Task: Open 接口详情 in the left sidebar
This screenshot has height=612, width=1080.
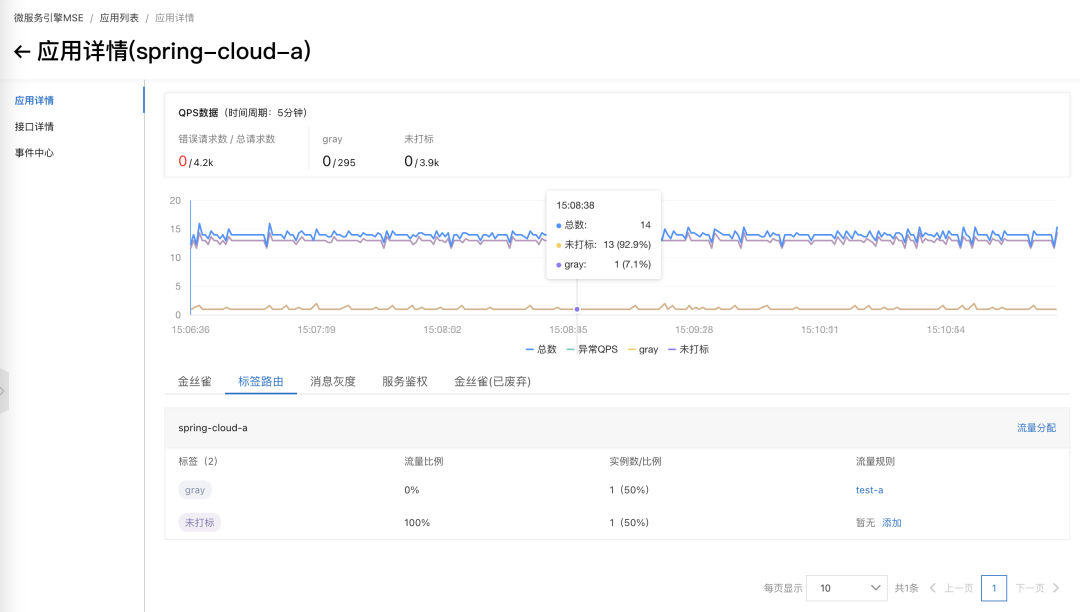Action: pos(34,127)
